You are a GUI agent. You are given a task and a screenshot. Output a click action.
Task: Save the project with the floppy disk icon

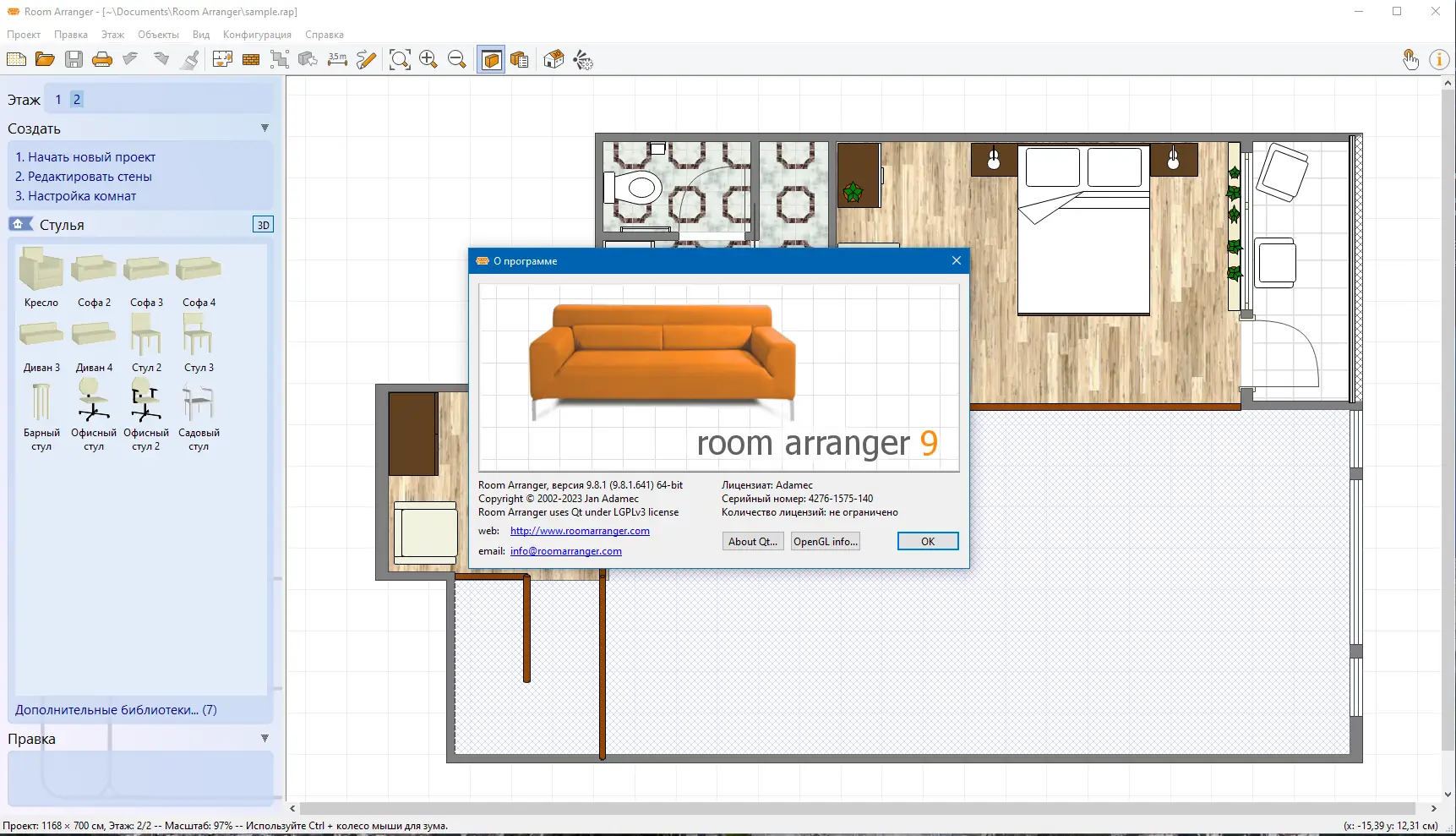point(74,59)
